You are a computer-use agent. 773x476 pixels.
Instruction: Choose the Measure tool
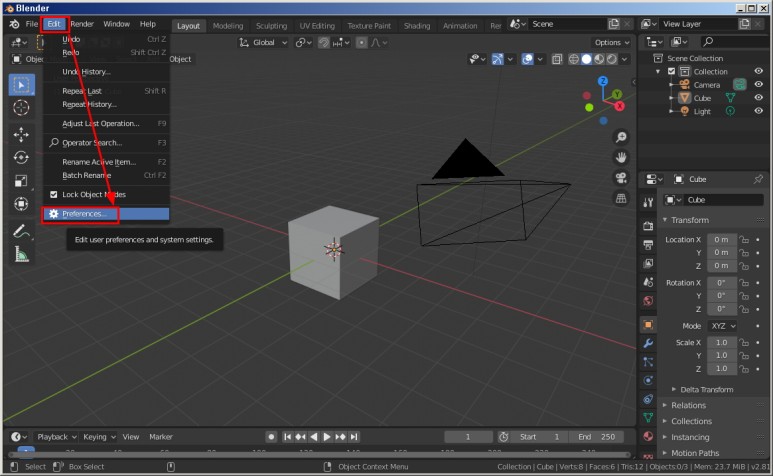(21, 254)
